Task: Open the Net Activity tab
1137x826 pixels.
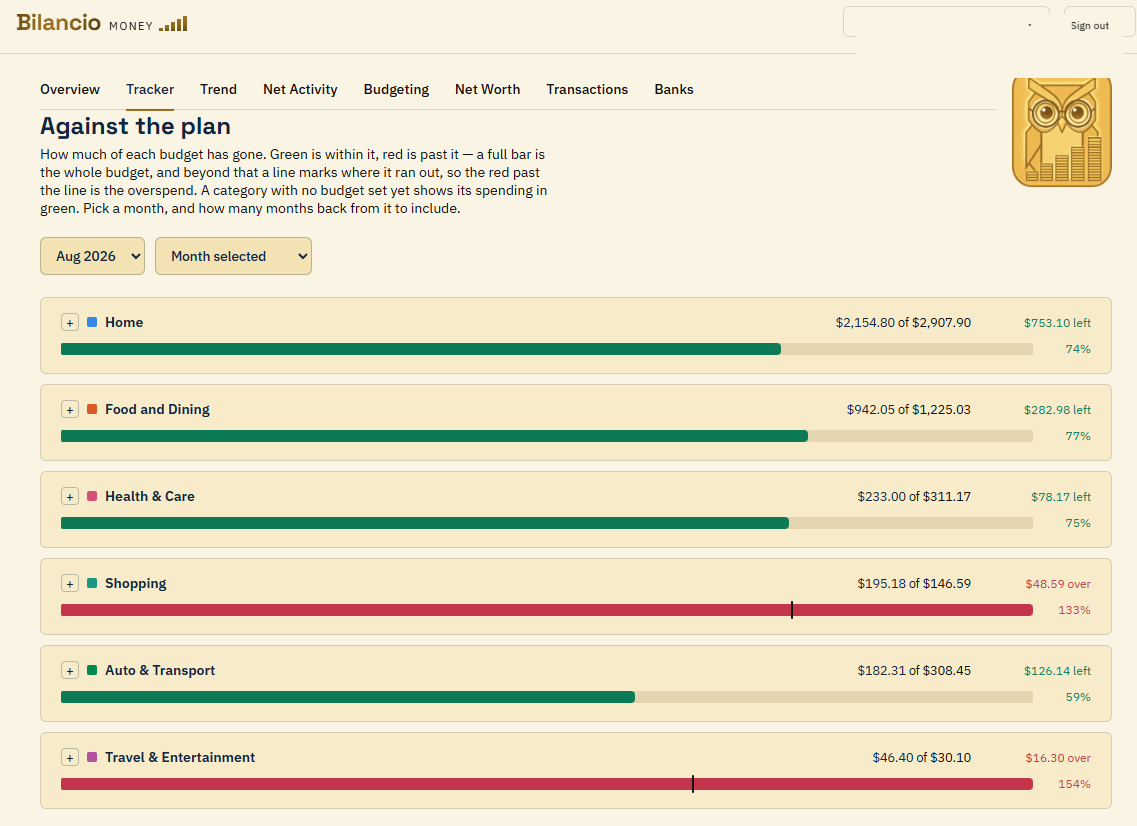Action: point(300,89)
